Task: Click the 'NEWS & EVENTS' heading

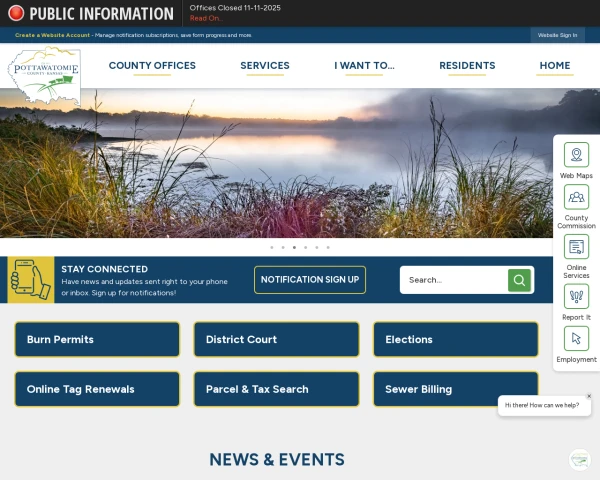Action: click(277, 459)
